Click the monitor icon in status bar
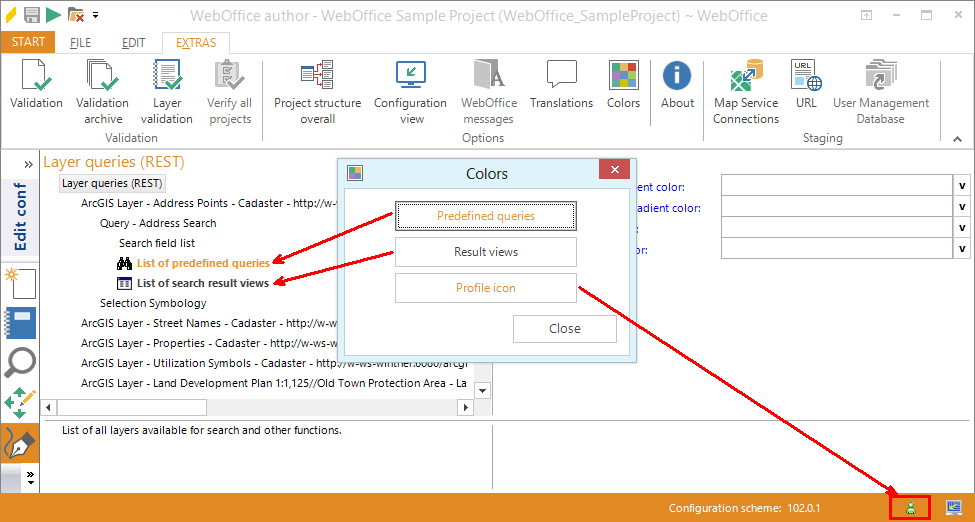This screenshot has height=522, width=975. pyautogui.click(x=954, y=508)
